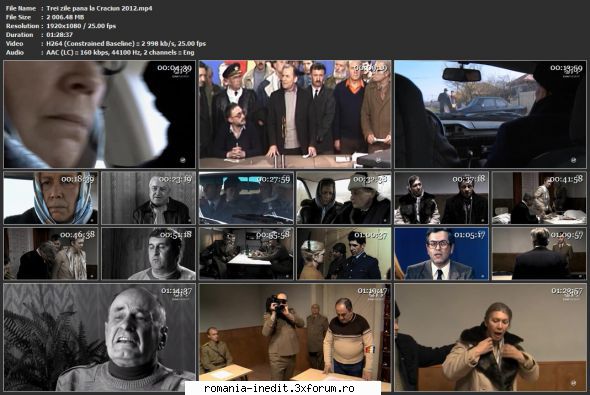590x395 pixels.
Task: Select the thumbnail timestamped 00:32:38
Action: [344, 198]
